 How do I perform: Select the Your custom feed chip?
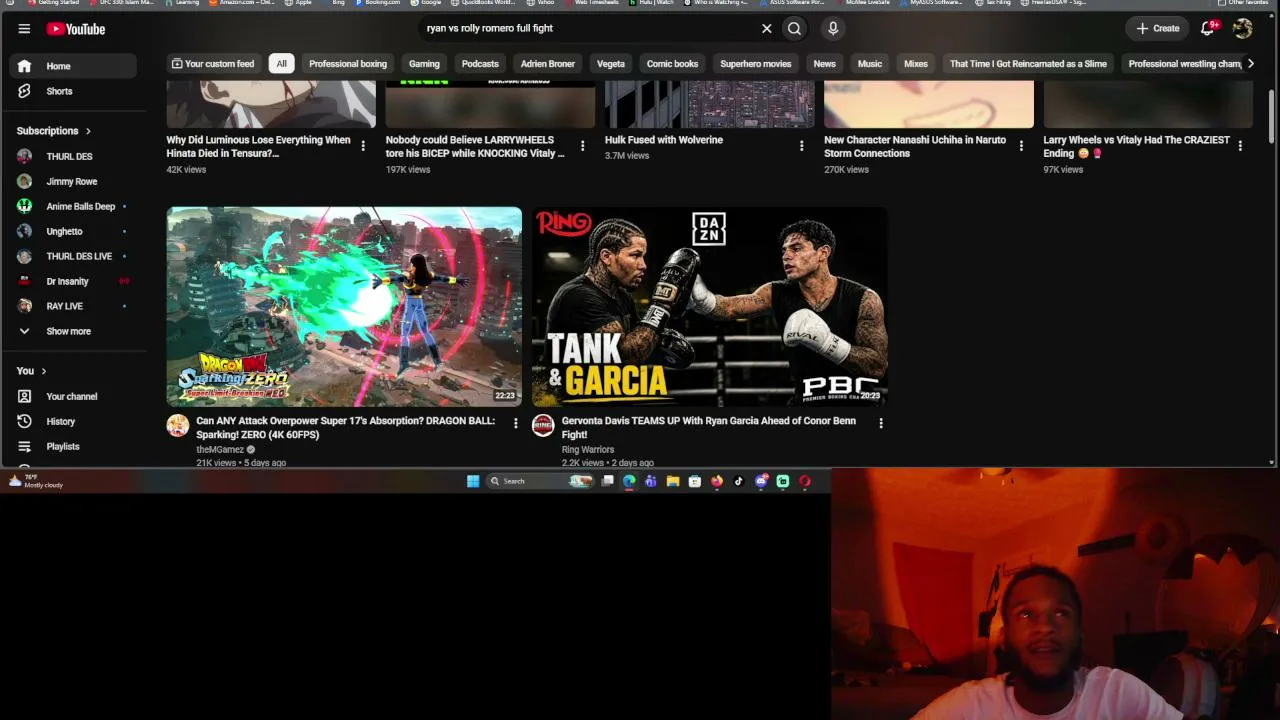click(x=212, y=64)
